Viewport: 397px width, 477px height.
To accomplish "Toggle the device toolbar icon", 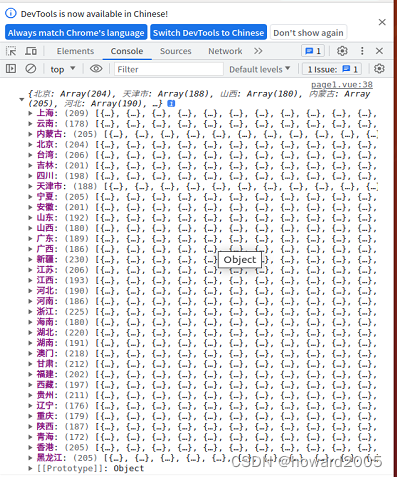I will (31, 51).
